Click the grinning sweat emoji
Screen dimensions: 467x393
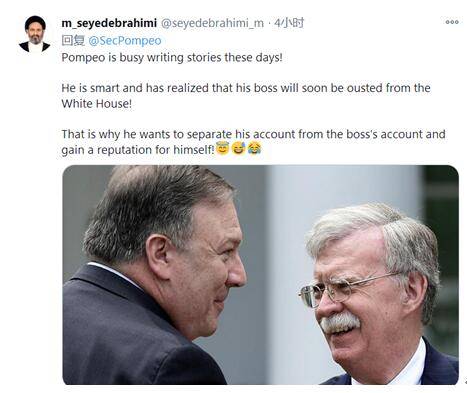click(x=238, y=148)
